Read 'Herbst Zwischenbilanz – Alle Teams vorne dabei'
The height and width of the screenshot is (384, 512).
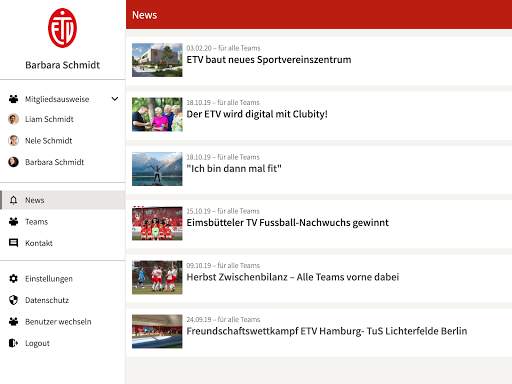[x=293, y=277]
